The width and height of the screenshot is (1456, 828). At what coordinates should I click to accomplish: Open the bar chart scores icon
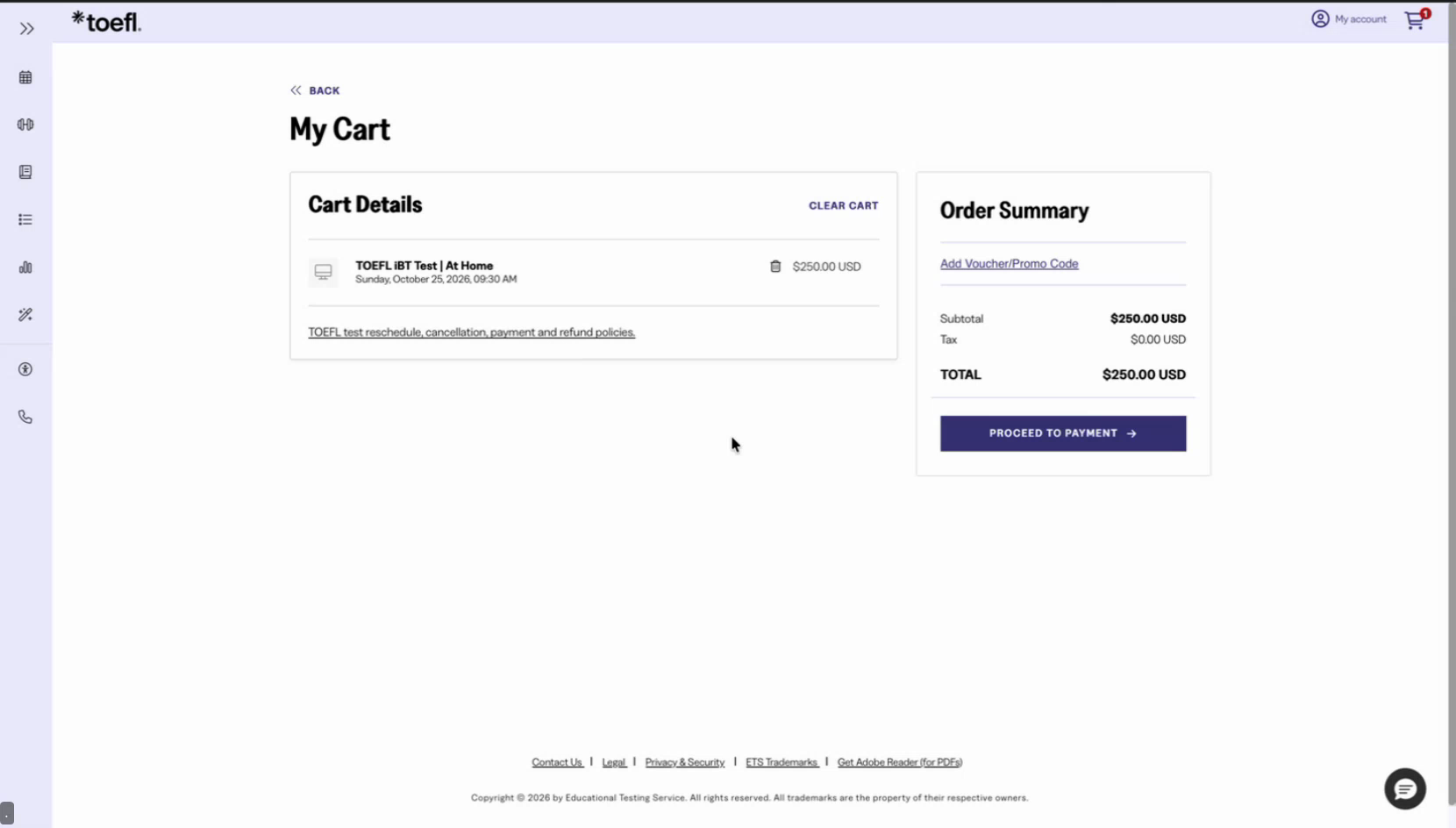click(x=25, y=268)
